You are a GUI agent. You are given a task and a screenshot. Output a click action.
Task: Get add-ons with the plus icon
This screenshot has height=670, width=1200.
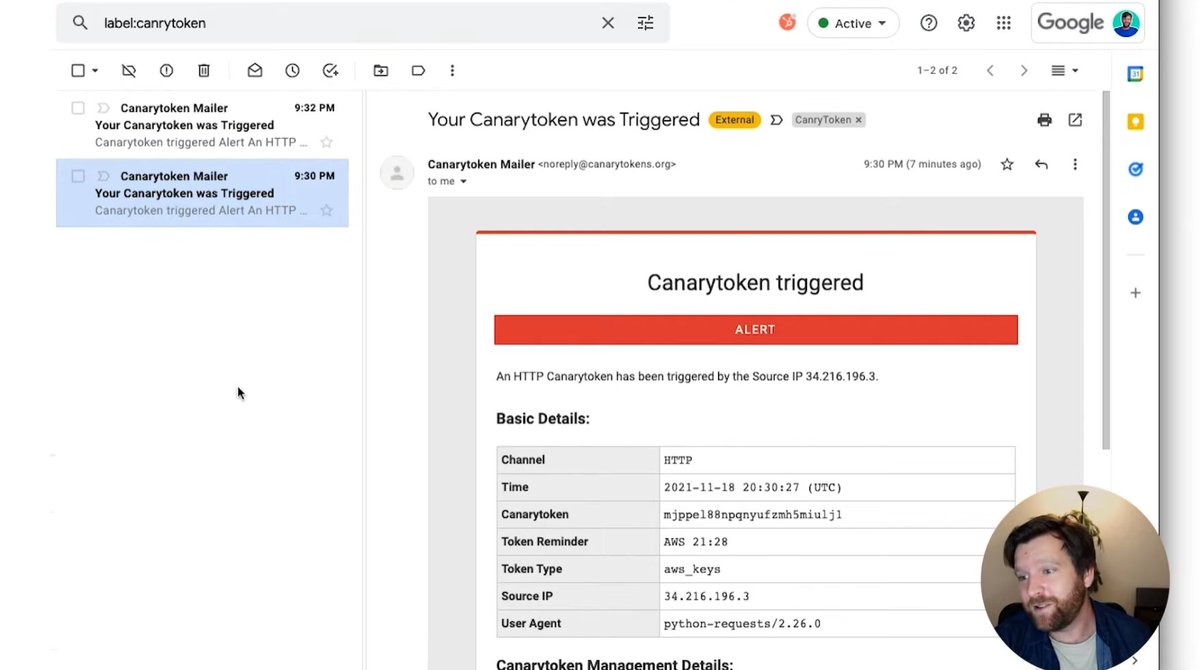coord(1135,293)
